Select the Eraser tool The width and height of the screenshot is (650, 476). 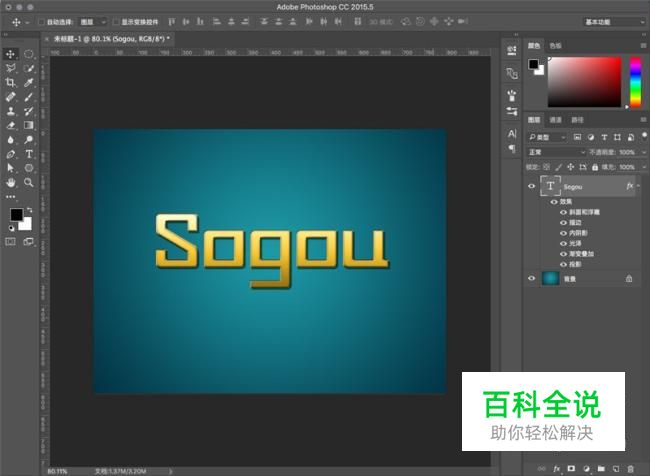coord(10,125)
